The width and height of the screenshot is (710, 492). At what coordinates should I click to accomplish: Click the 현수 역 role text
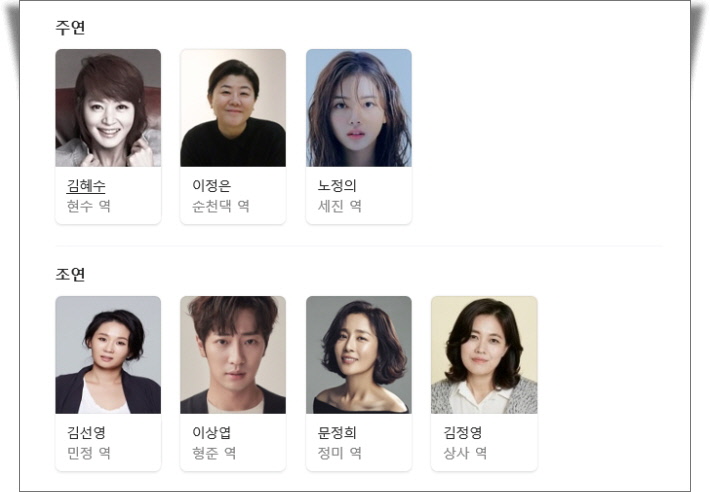[x=89, y=206]
